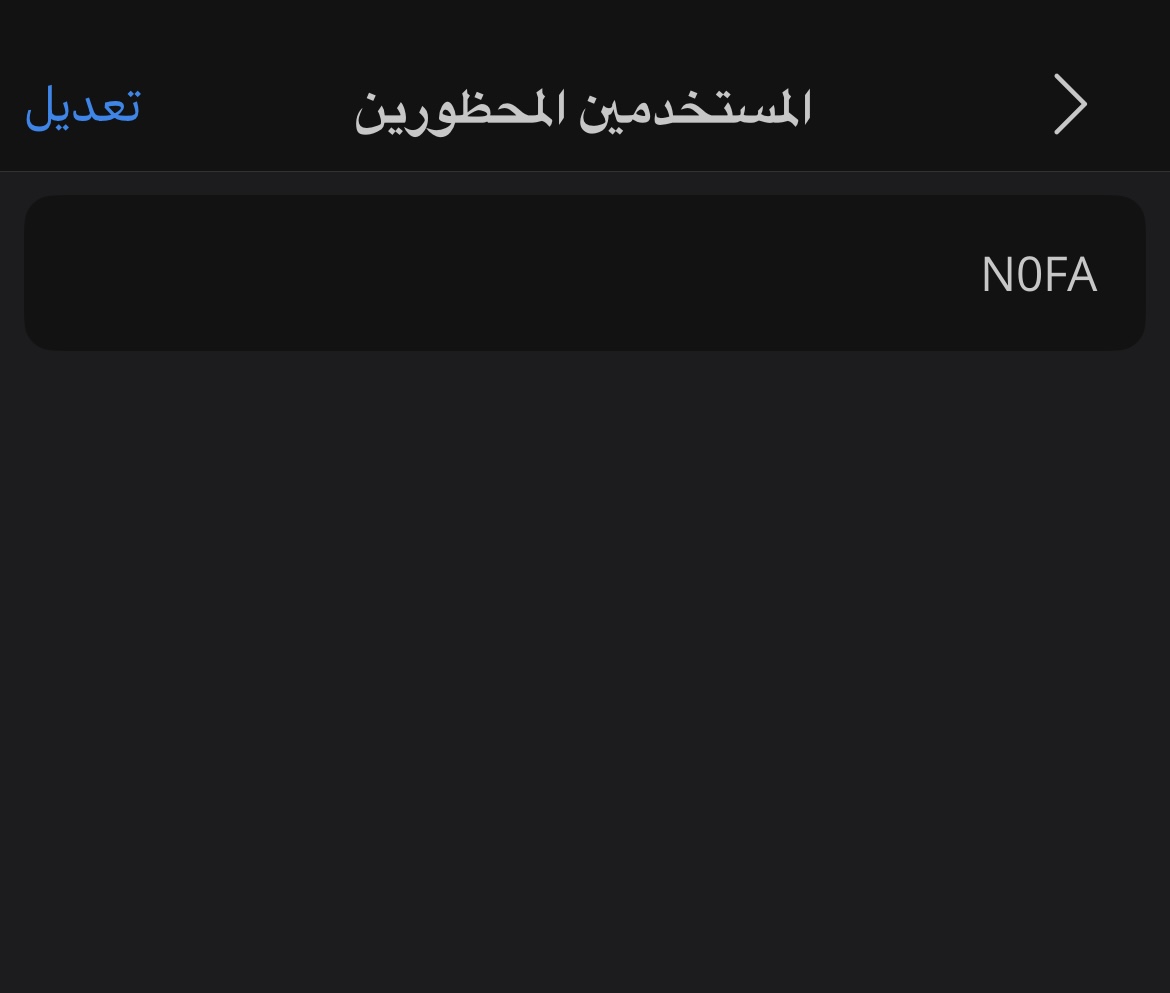Screen dimensions: 1170x993
Task: Tap the blue تعديل link
Action: point(82,106)
